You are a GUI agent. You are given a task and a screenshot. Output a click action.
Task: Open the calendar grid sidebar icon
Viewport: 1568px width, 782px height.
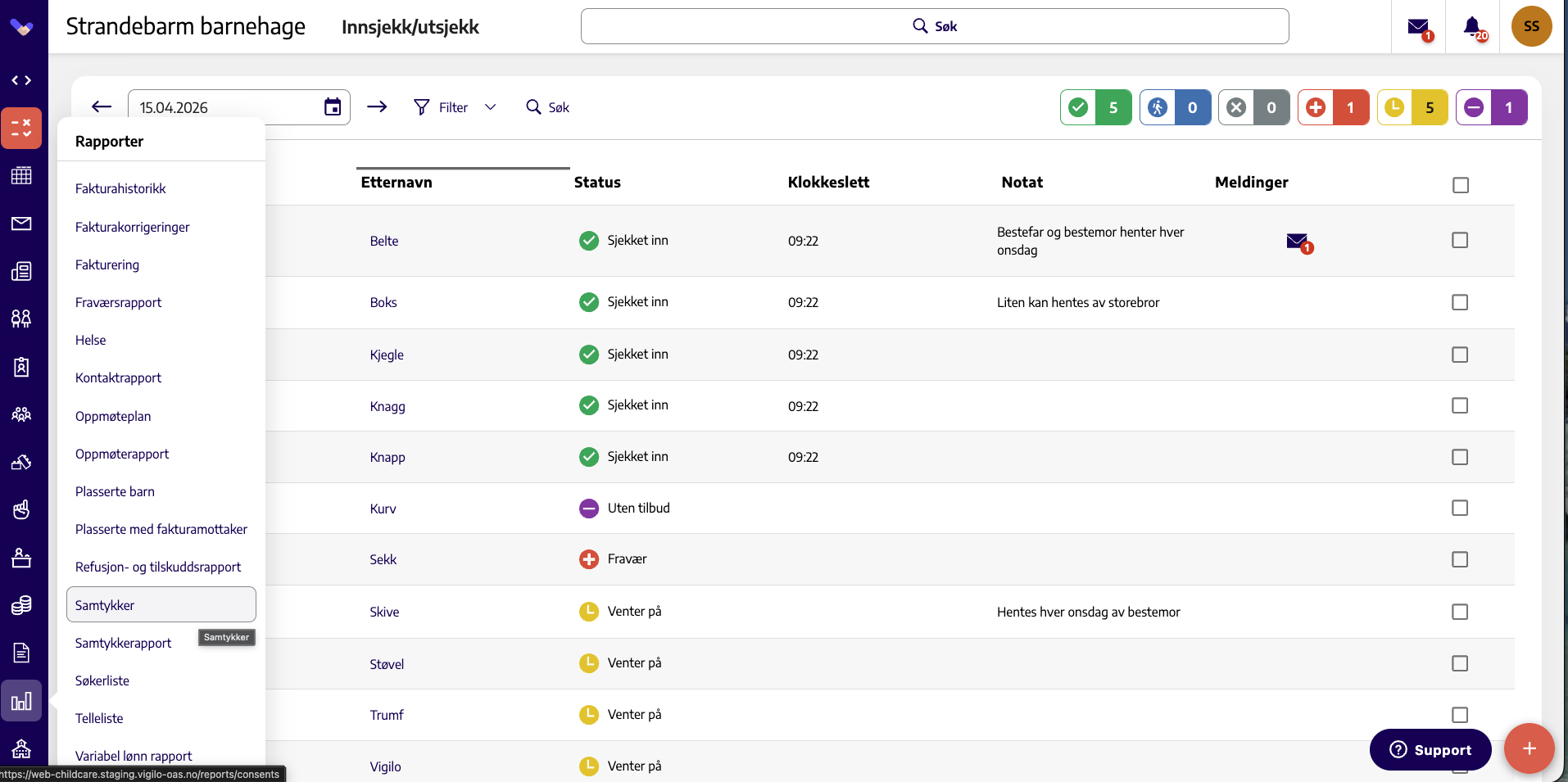21,175
